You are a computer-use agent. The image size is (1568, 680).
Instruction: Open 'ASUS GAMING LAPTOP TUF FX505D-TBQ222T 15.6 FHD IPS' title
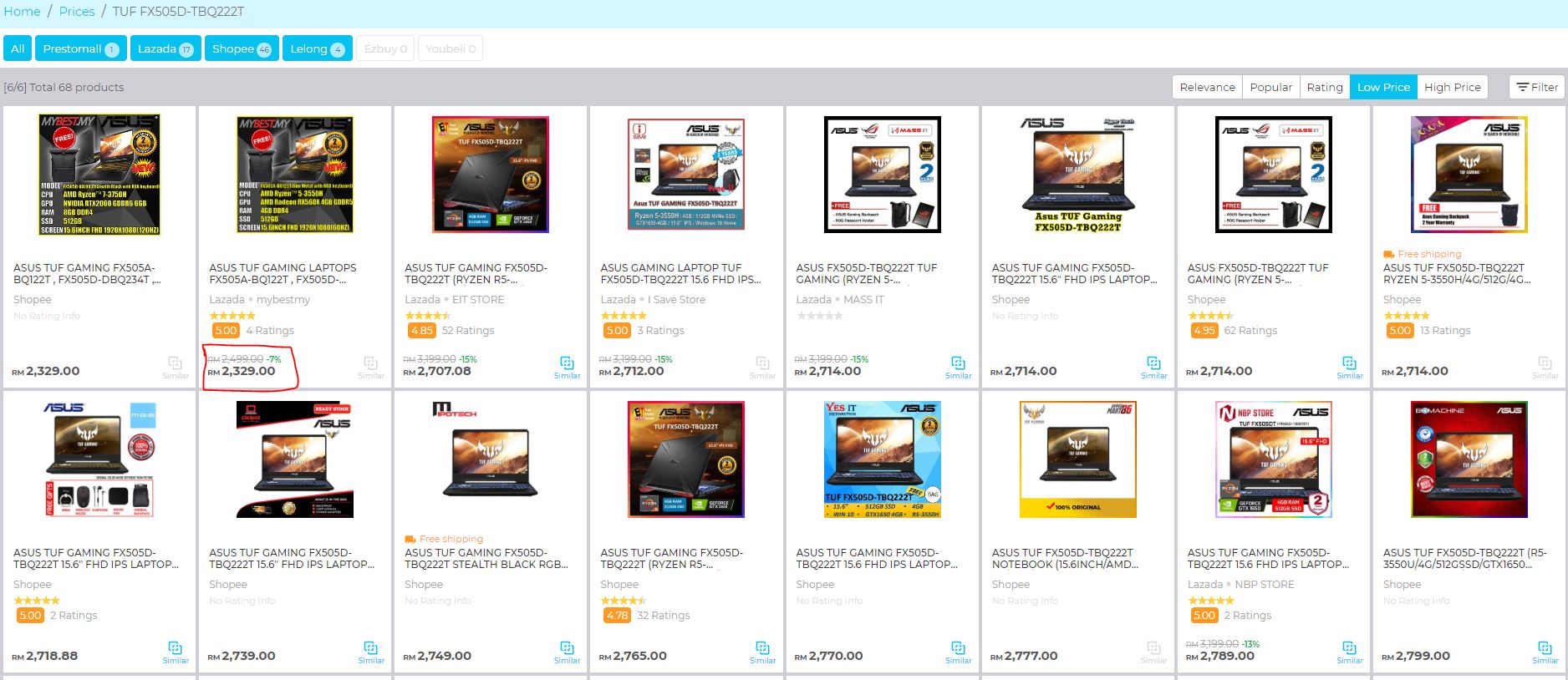(x=681, y=274)
